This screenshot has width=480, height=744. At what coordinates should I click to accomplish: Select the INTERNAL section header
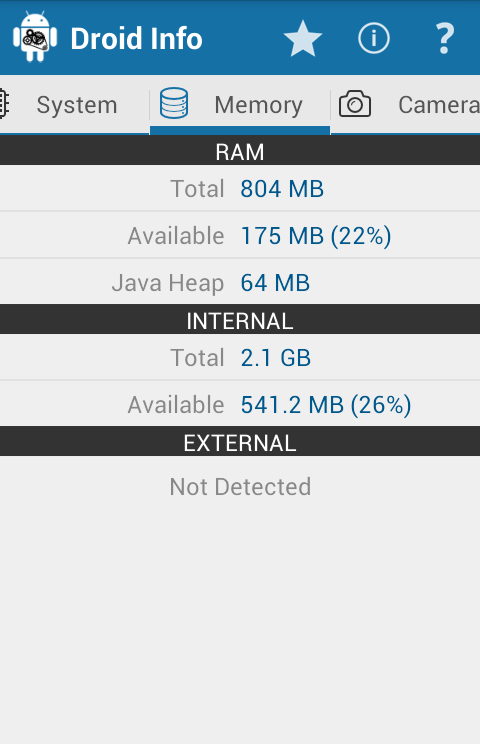240,320
